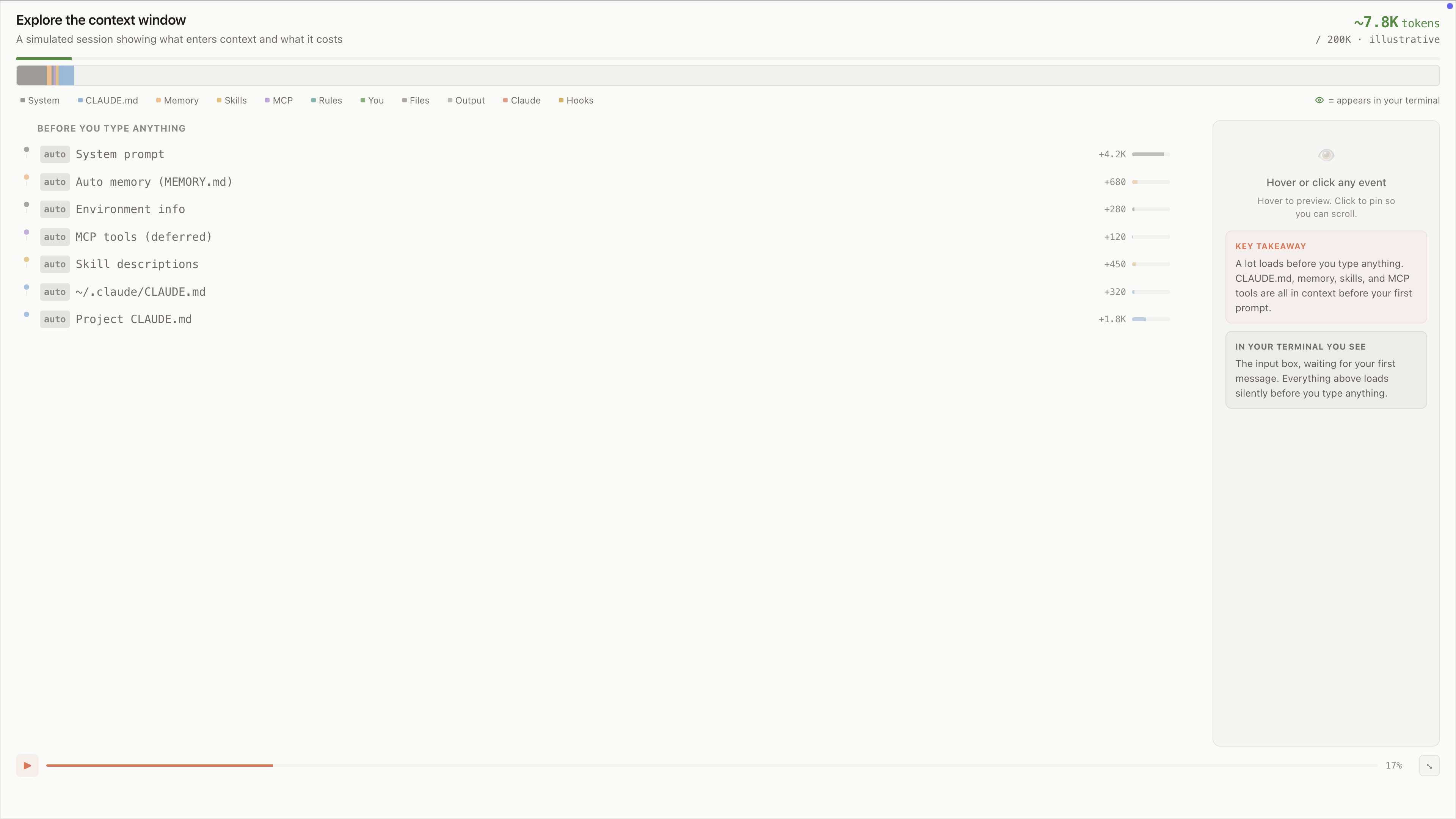
Task: Click the Files legend item
Action: 416,100
